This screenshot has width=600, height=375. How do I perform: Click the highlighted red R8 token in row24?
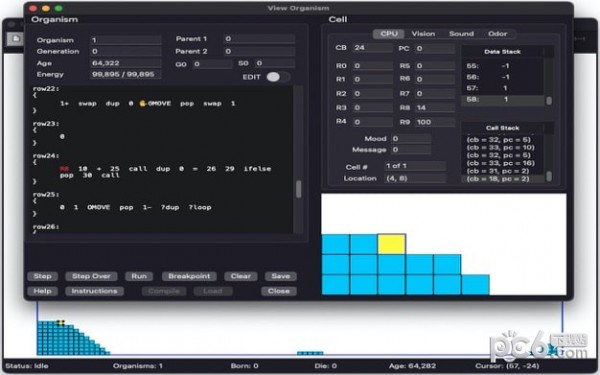64,168
